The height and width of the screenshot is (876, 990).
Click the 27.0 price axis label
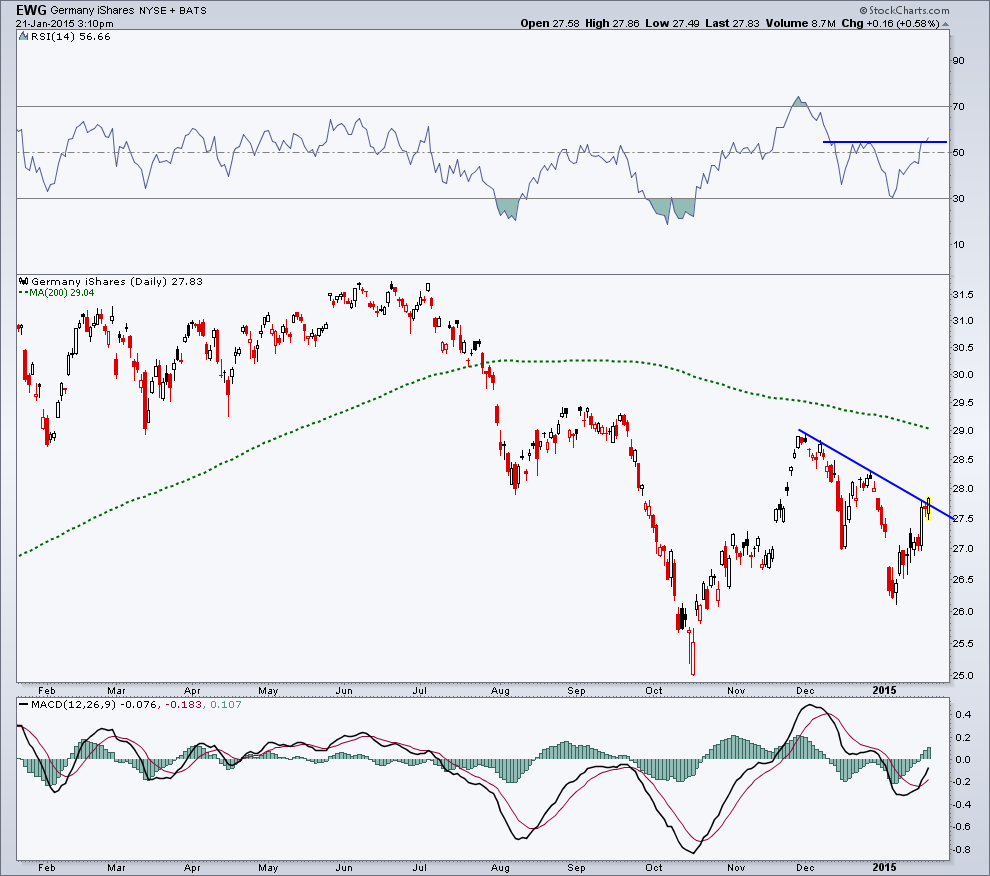963,549
